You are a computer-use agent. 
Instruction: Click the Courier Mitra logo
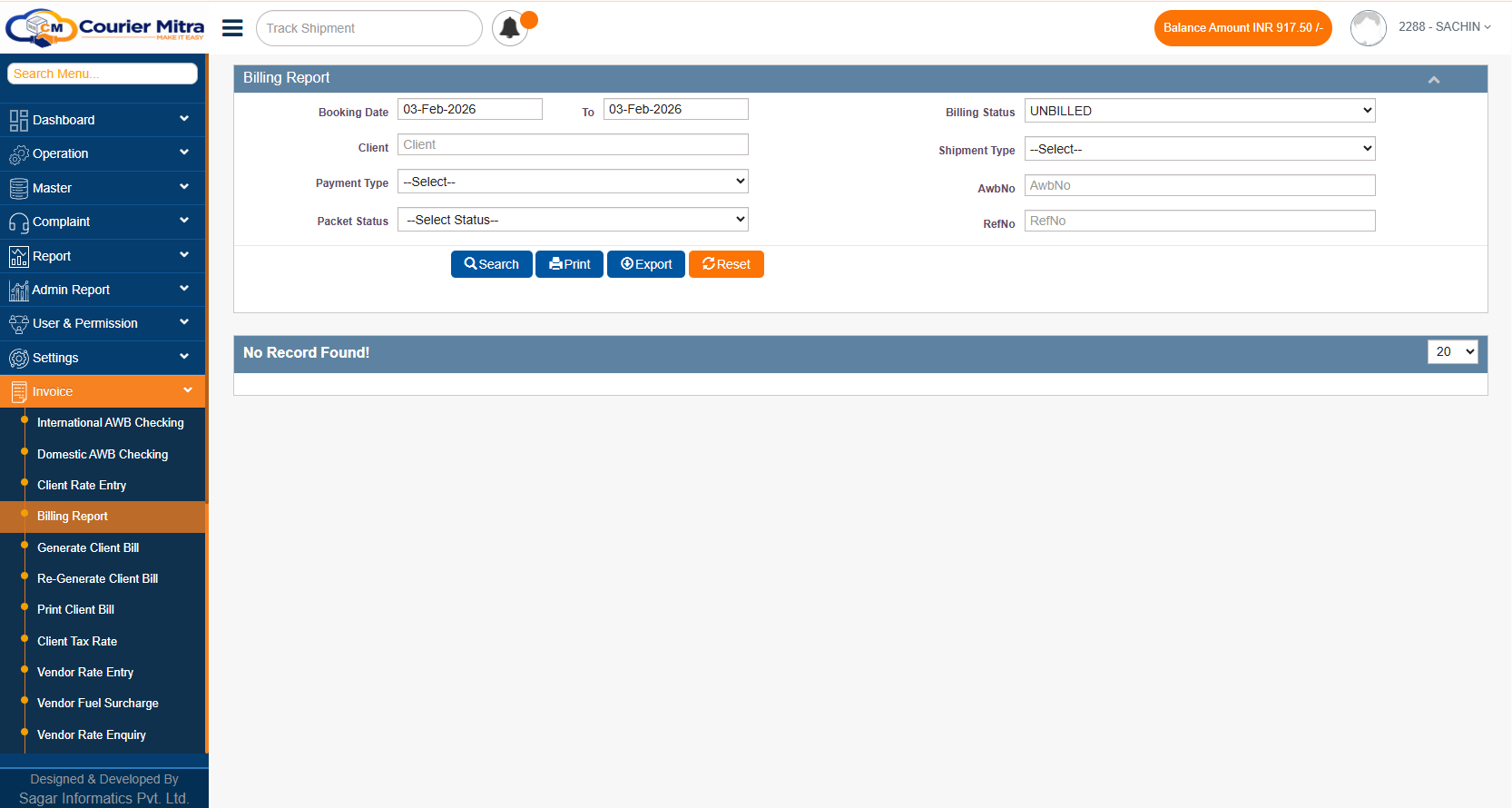click(105, 27)
